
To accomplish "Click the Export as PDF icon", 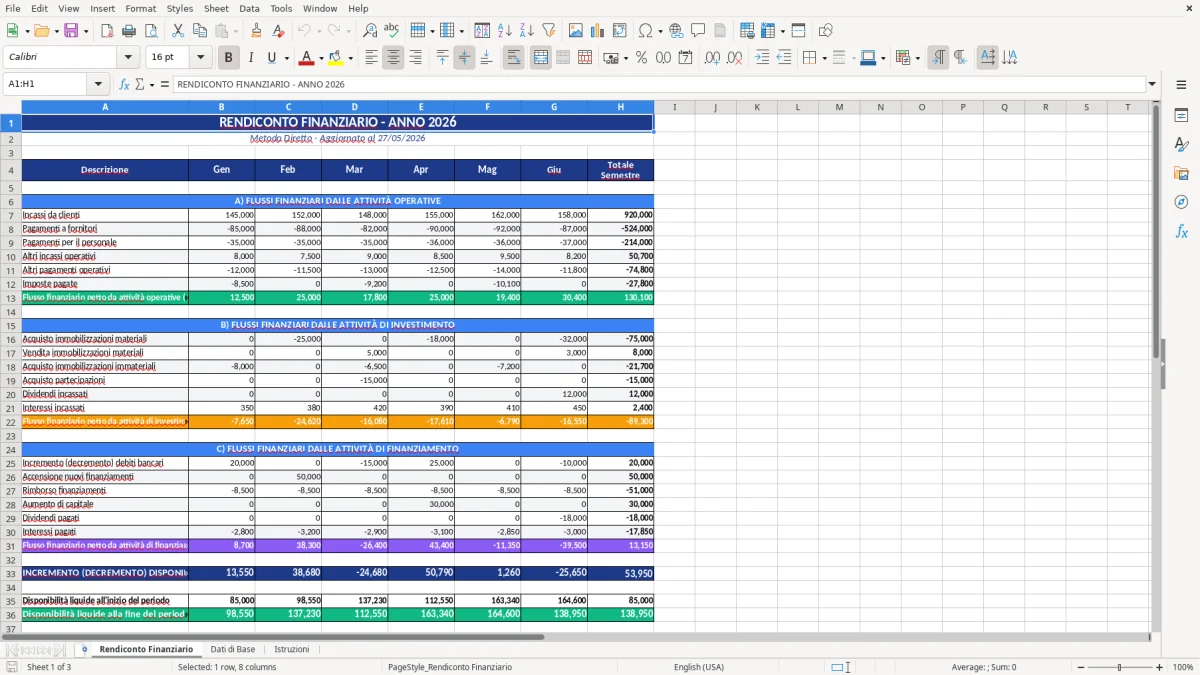I will tap(106, 31).
